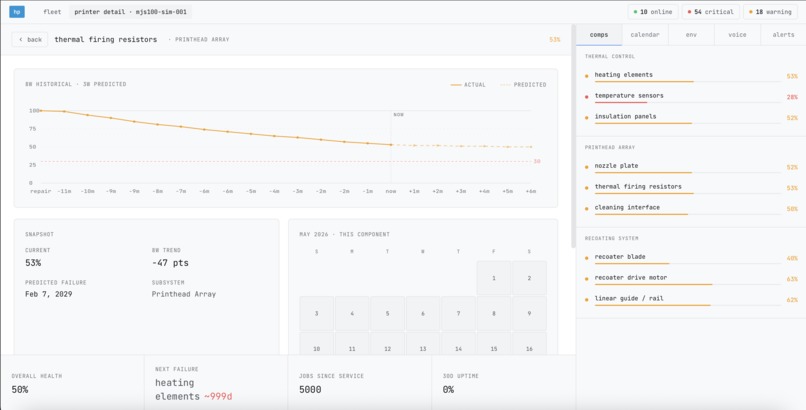Screen dimensions: 806x410
Task: Select May 2 in the calendar
Action: click(x=529, y=278)
